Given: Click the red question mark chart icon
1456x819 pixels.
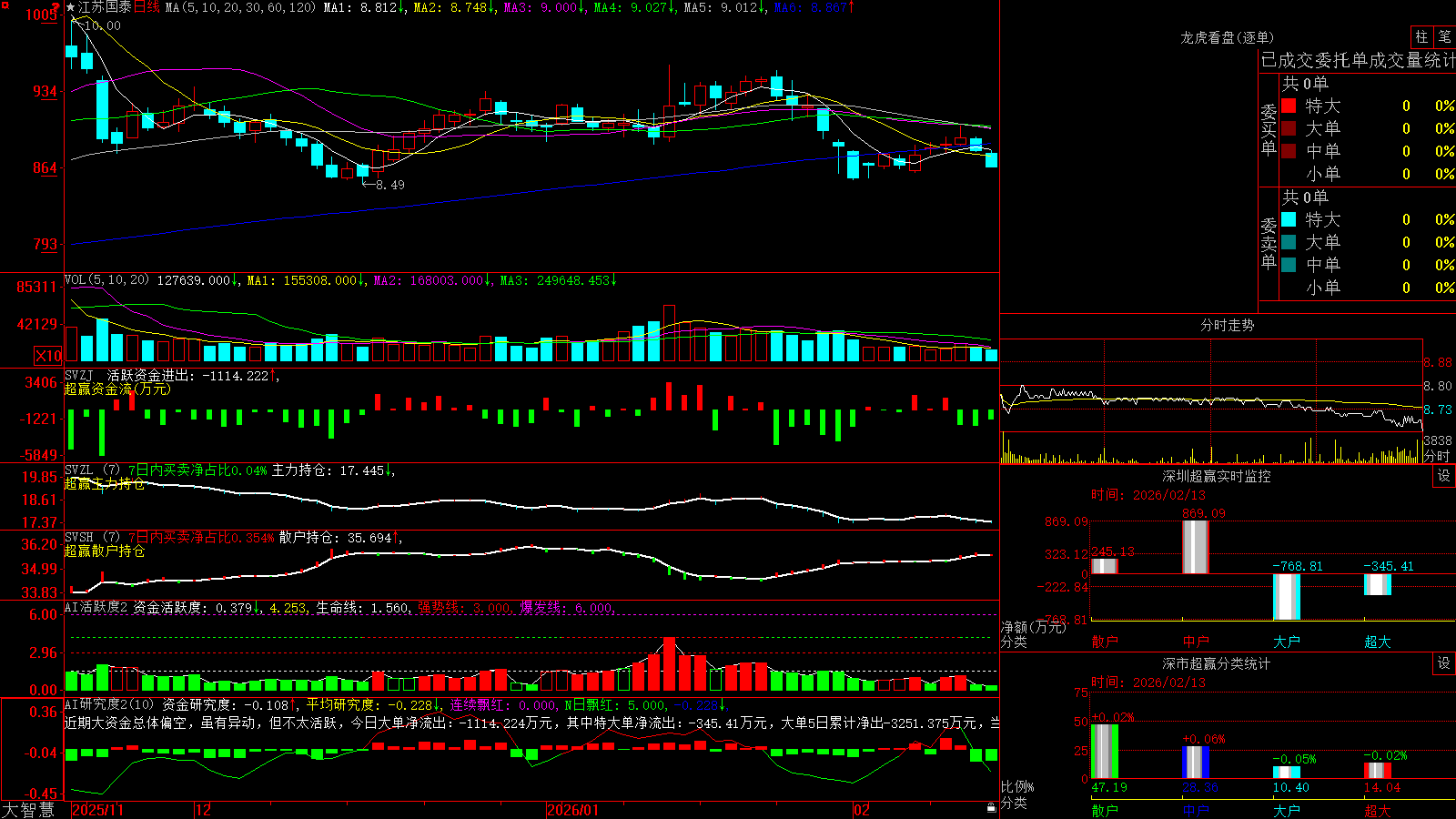Looking at the screenshot, I should point(56,8).
